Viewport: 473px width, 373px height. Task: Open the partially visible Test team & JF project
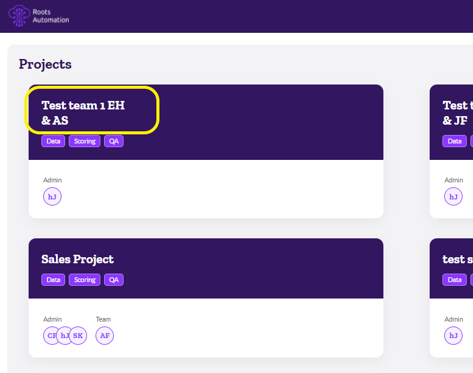click(458, 113)
